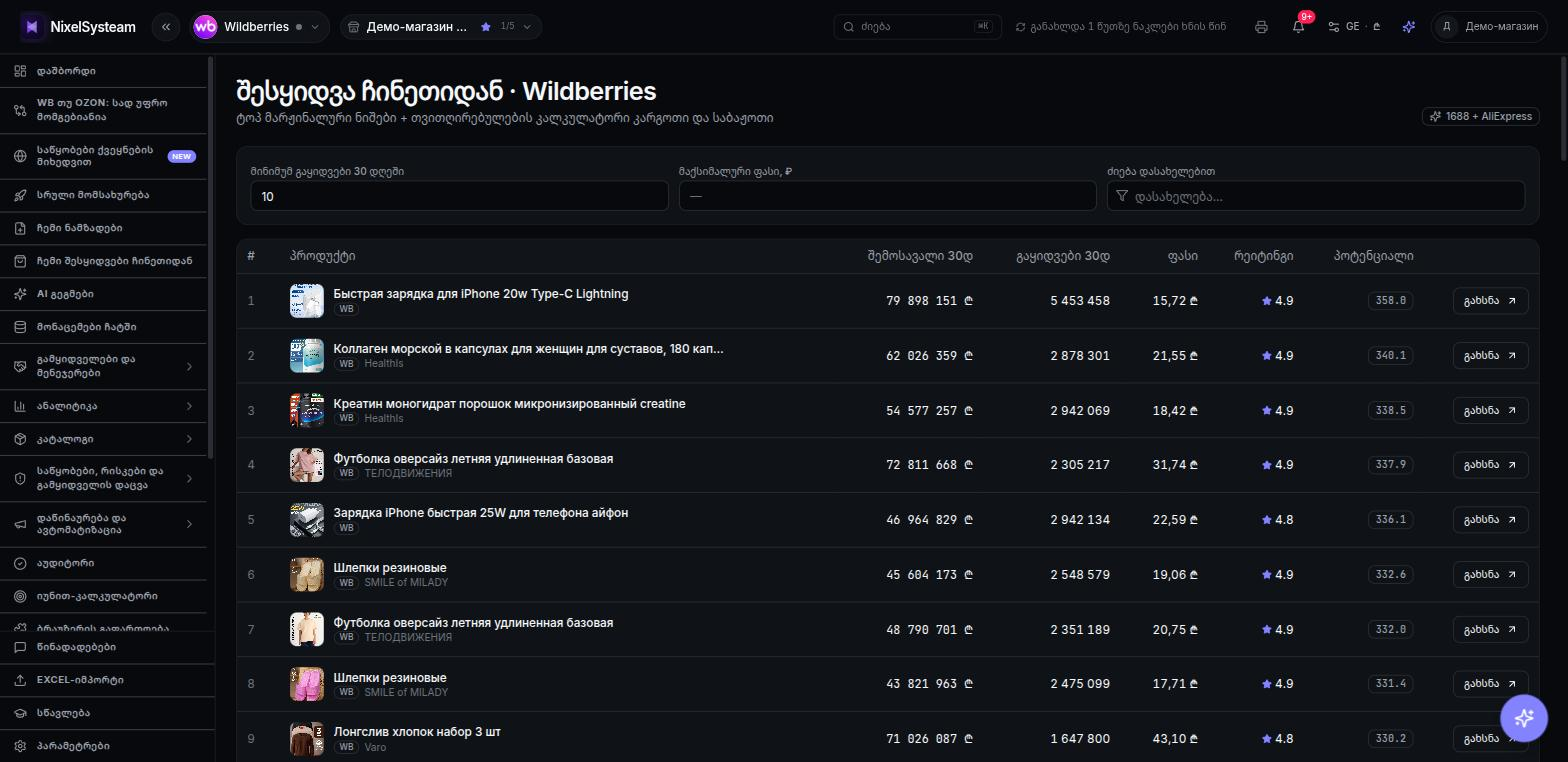Open the პარამეტრები sidebar item
The width and height of the screenshot is (1568, 762).
pyautogui.click(x=105, y=746)
